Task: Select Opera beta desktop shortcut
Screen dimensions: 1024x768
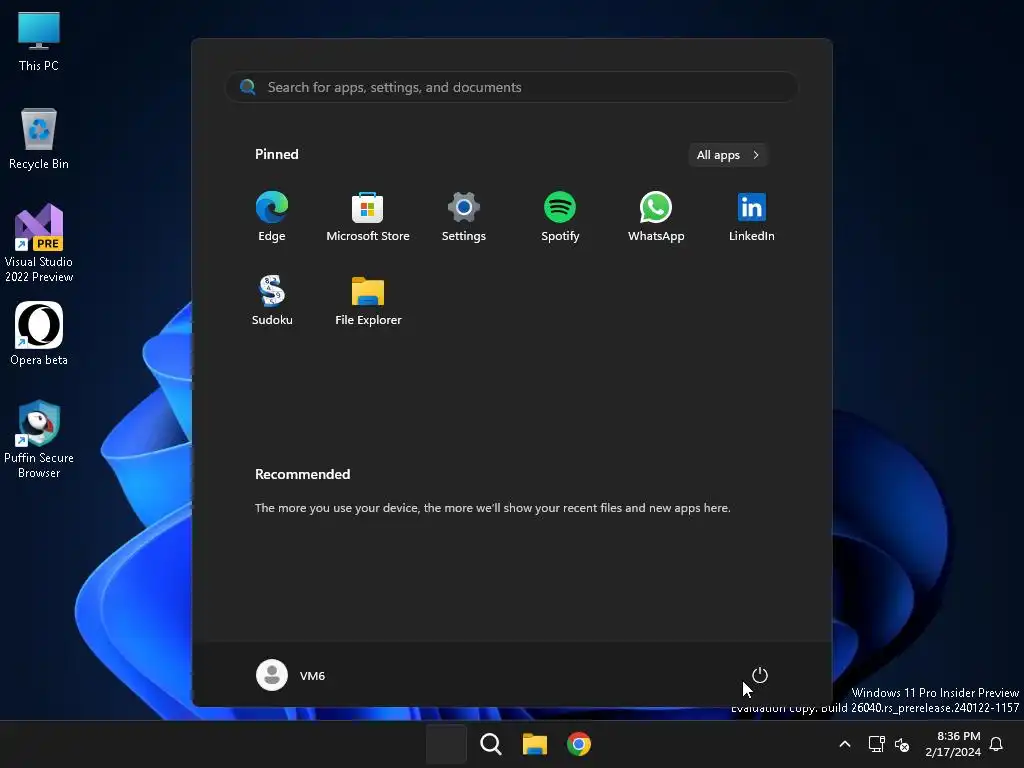Action: click(x=39, y=334)
